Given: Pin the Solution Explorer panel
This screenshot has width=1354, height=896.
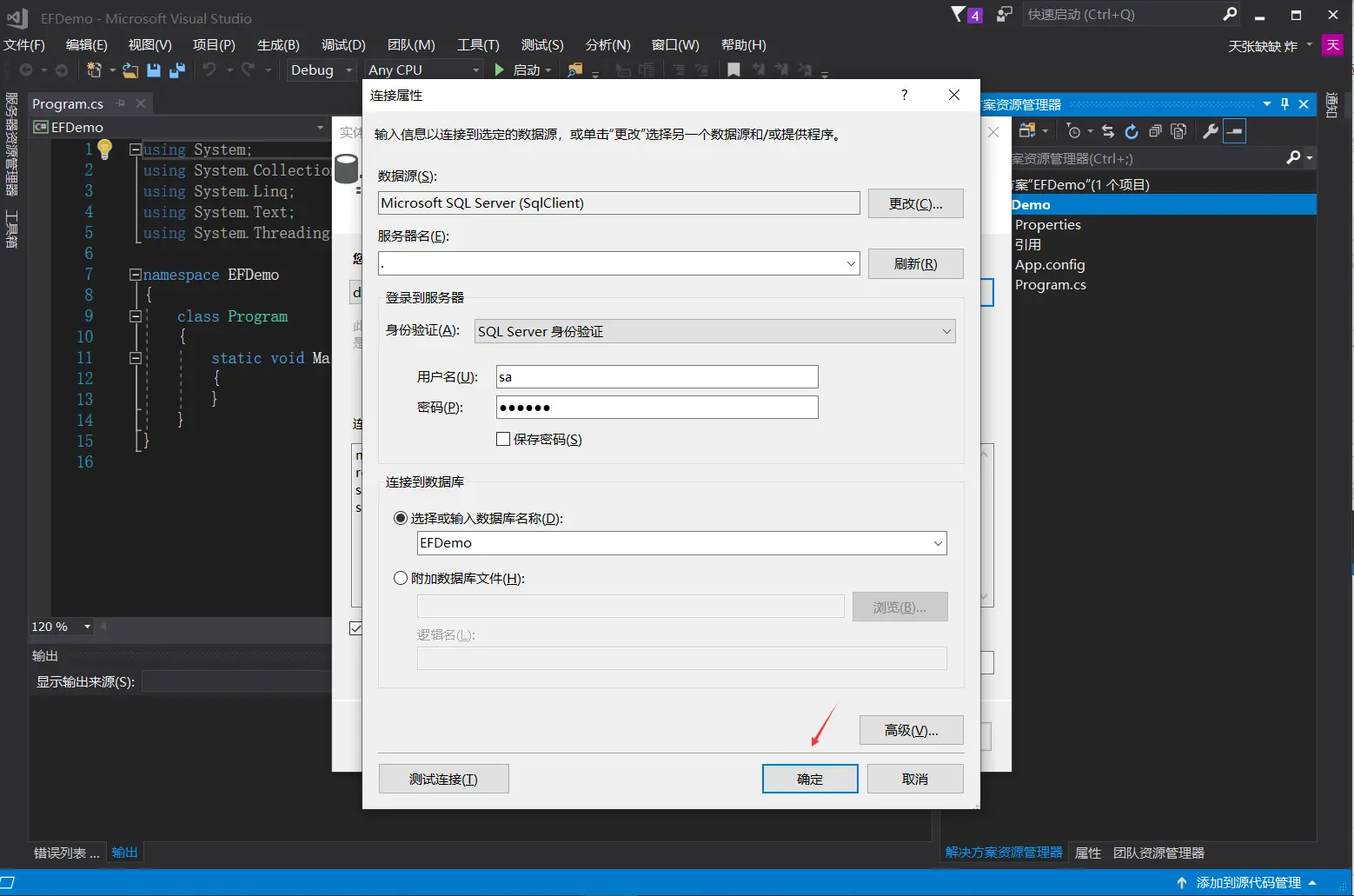Looking at the screenshot, I should 1285,104.
